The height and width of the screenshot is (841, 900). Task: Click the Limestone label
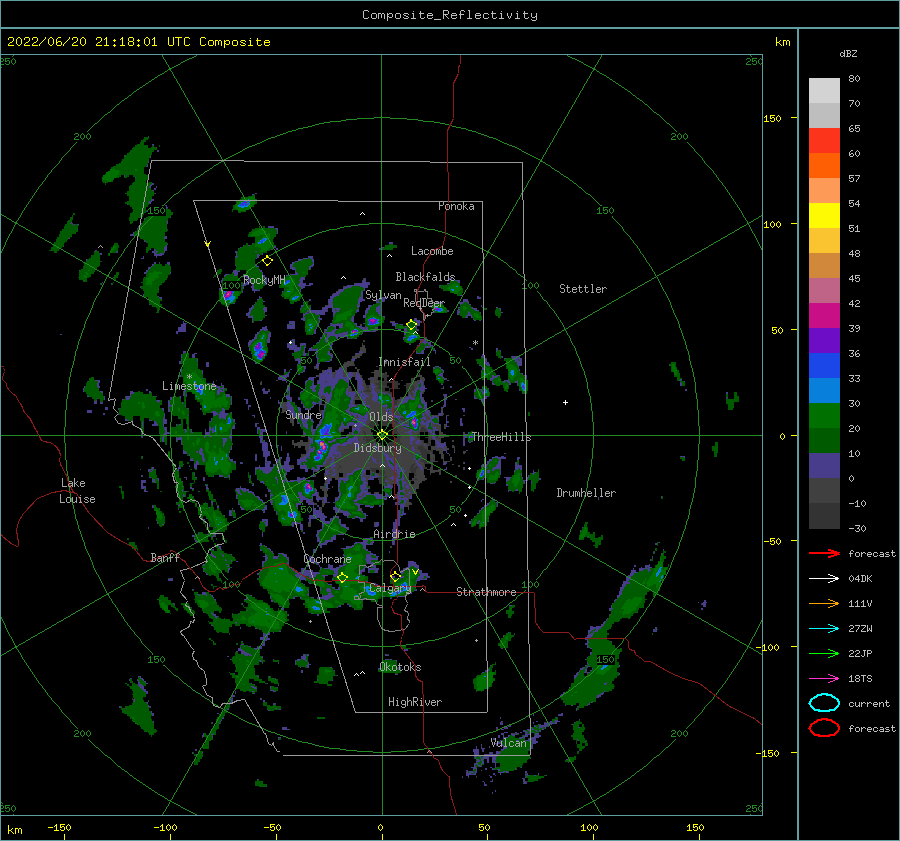(189, 386)
